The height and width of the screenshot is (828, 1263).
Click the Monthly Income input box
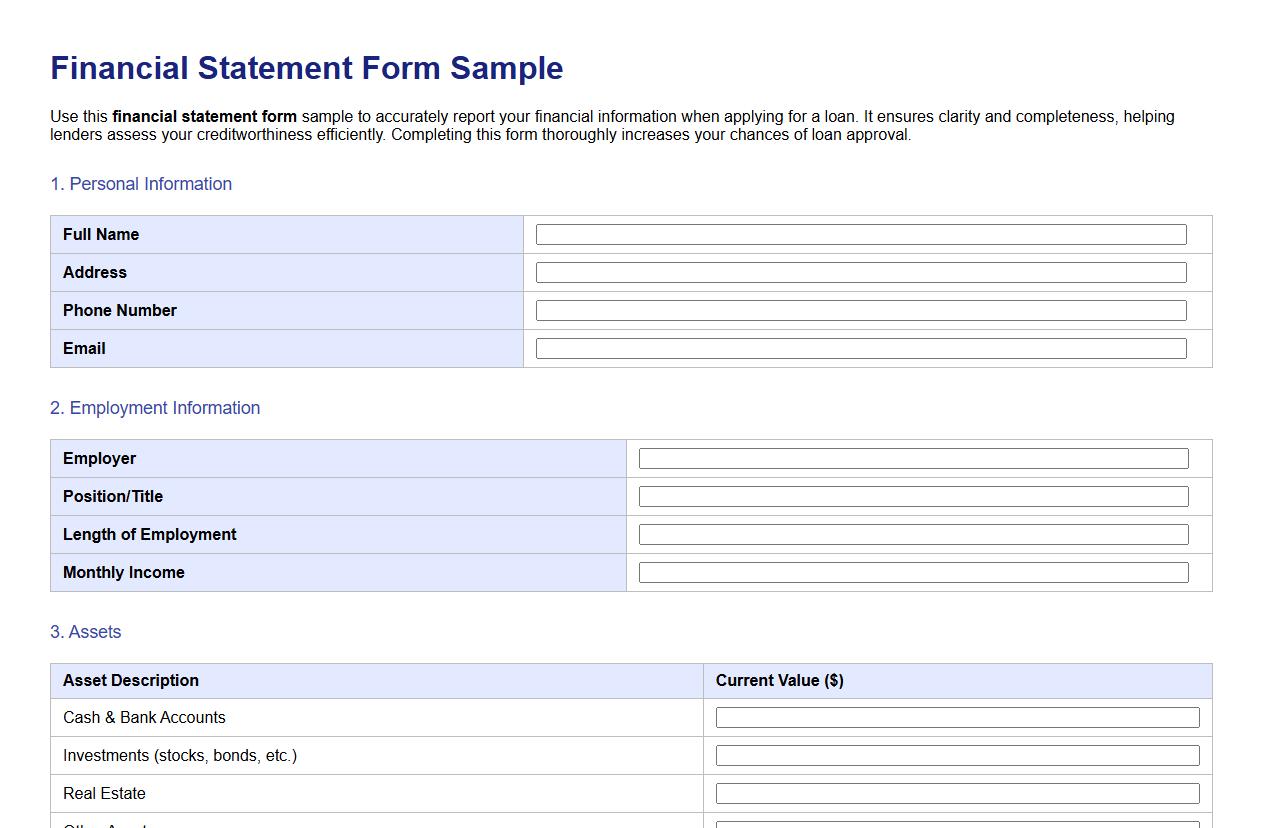913,572
